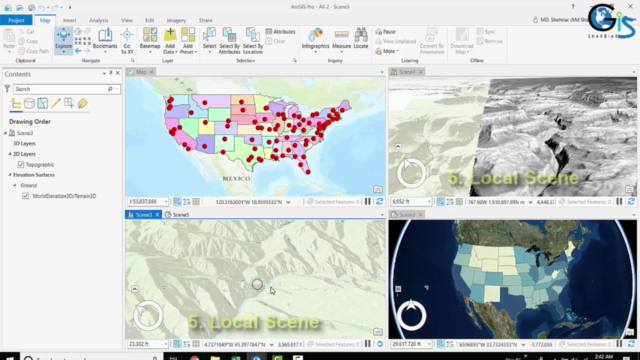The image size is (640, 360).
Task: Select List By Snapping icon
Action: pyautogui.click(x=69, y=103)
